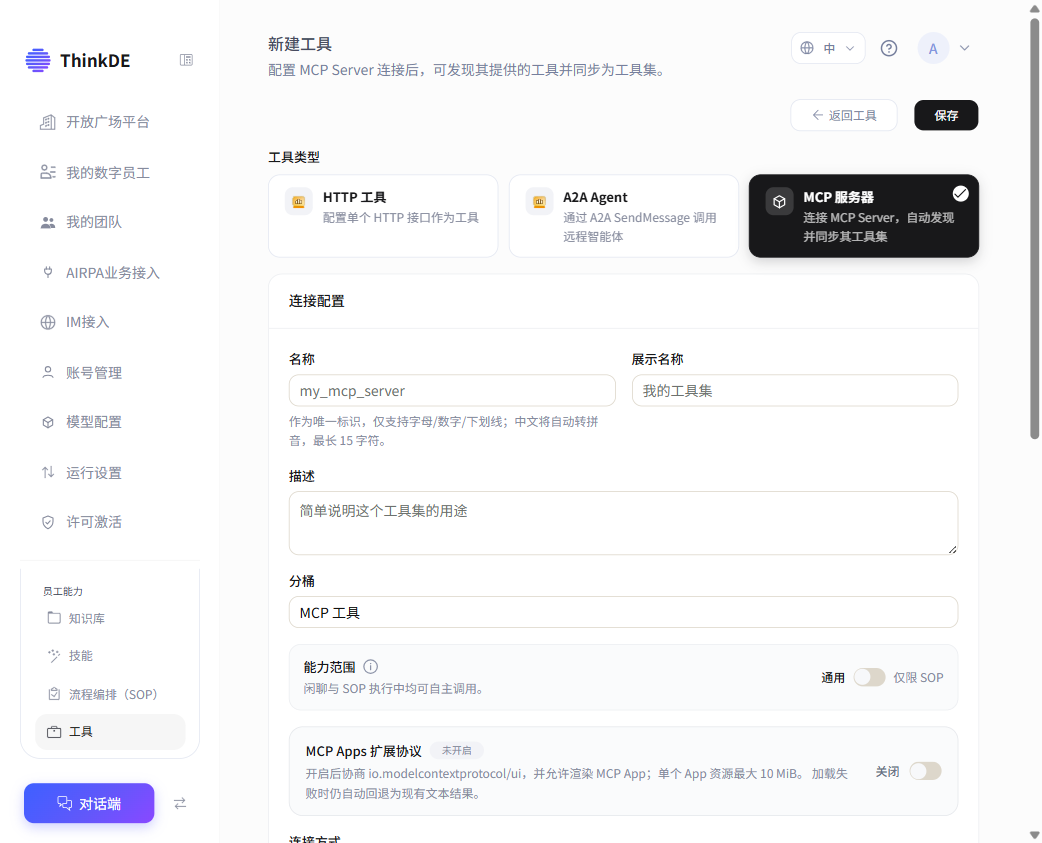Image resolution: width=1042 pixels, height=843 pixels.
Task: Expand the account menu chevron
Action: click(x=964, y=48)
